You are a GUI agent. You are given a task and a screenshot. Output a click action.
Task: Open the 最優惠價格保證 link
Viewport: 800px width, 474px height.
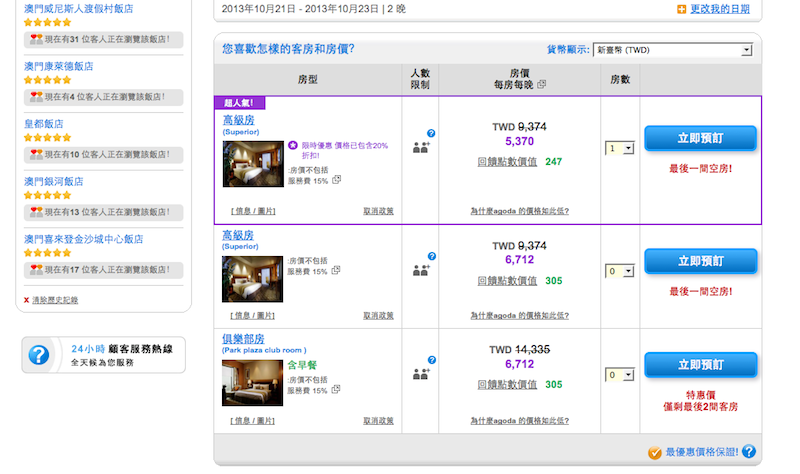click(x=702, y=452)
